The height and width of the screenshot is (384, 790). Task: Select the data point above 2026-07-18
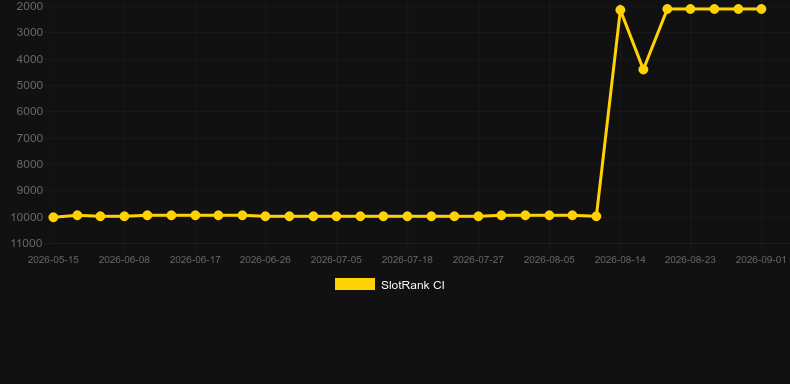408,216
